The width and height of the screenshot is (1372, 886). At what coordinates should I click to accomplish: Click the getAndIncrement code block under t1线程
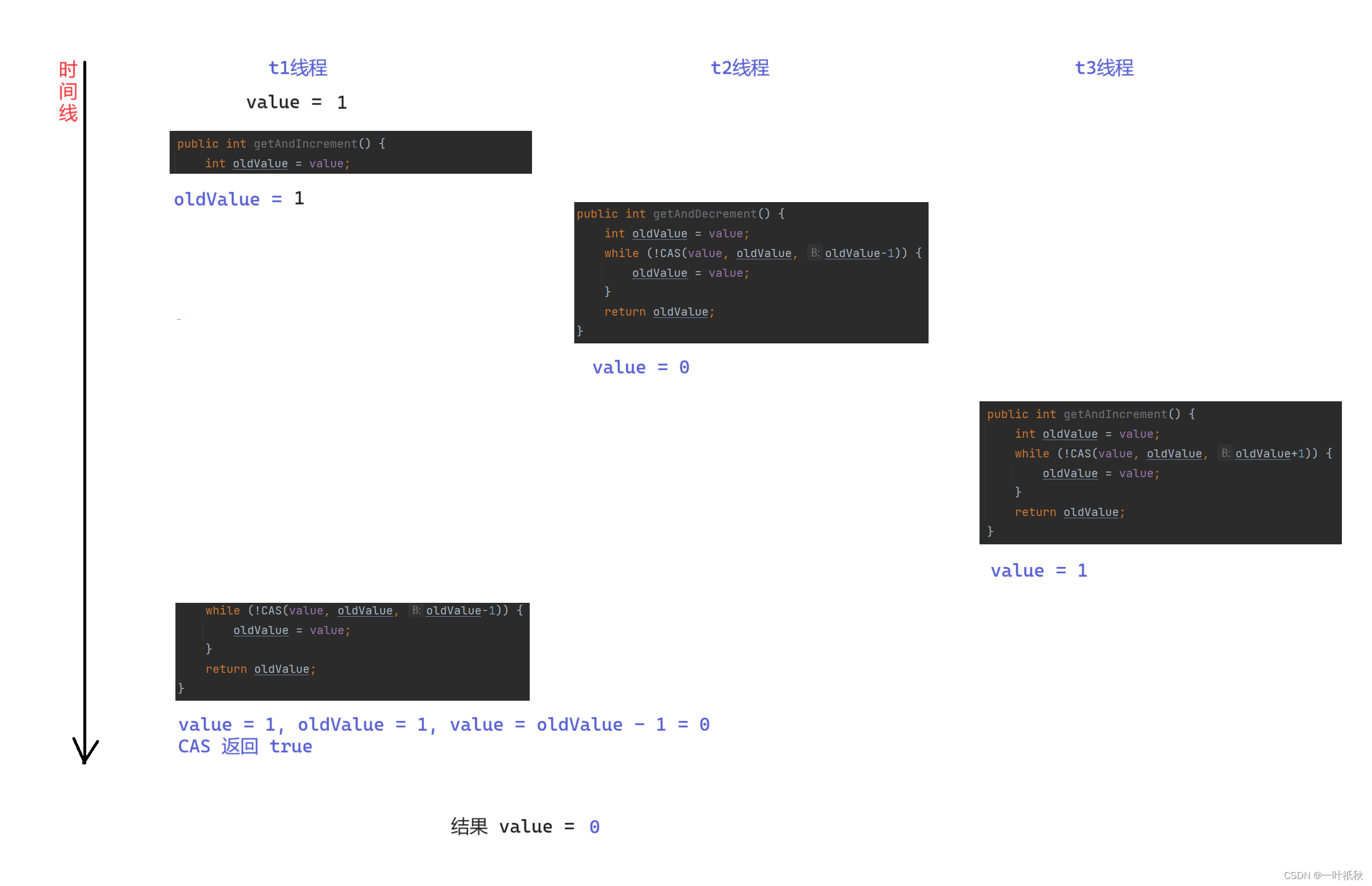coord(350,152)
